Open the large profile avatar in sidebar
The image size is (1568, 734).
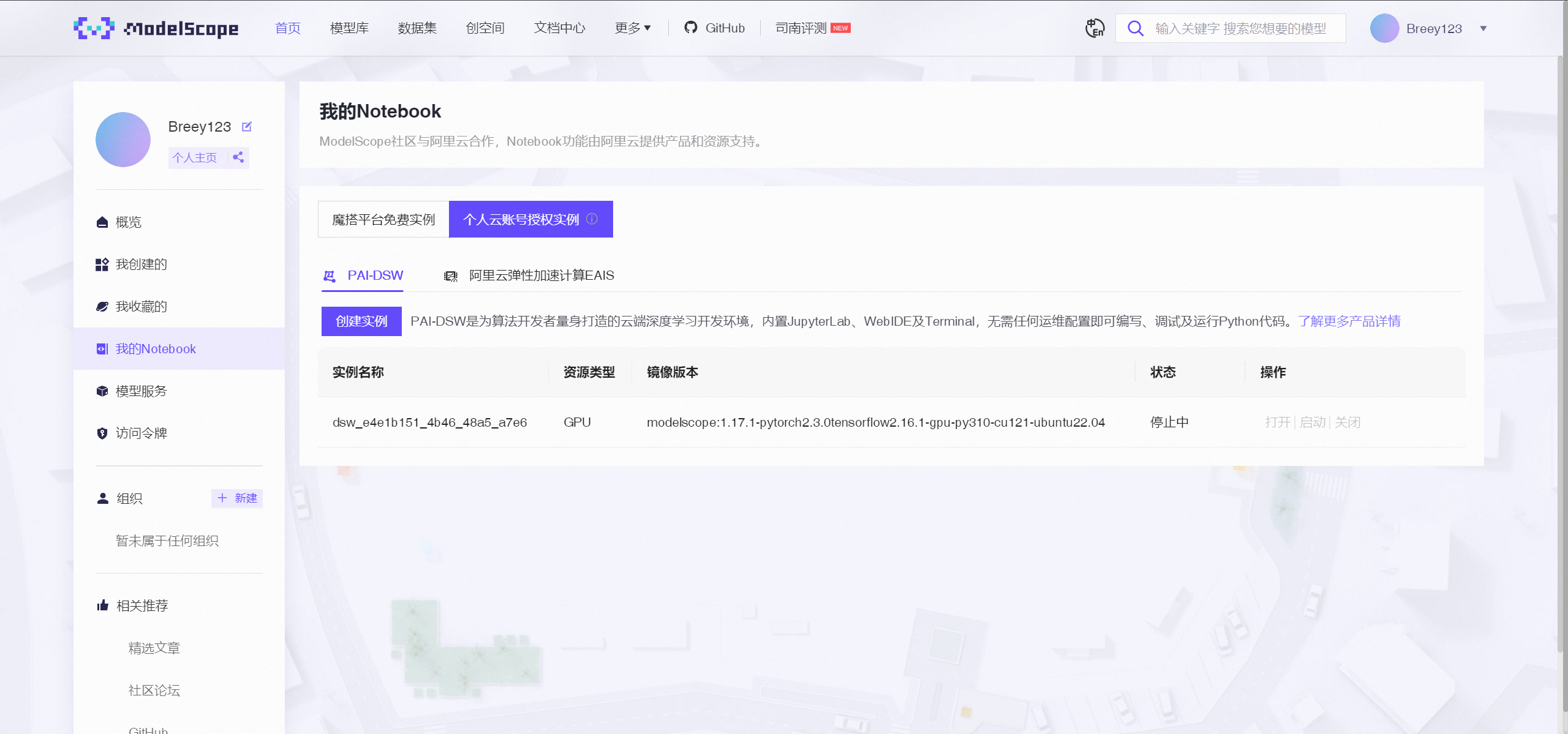coord(123,140)
